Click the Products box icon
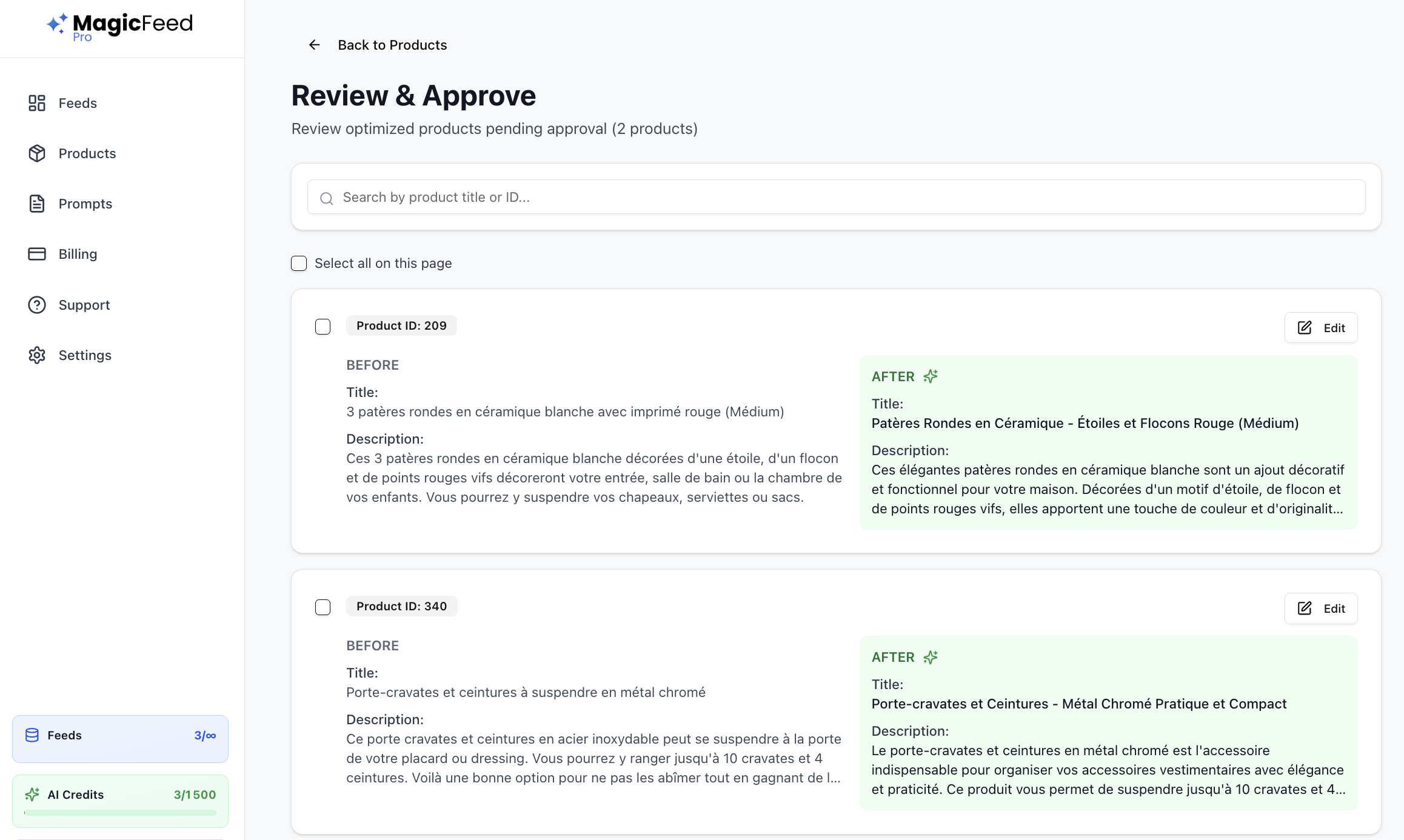The image size is (1404, 840). click(x=37, y=153)
